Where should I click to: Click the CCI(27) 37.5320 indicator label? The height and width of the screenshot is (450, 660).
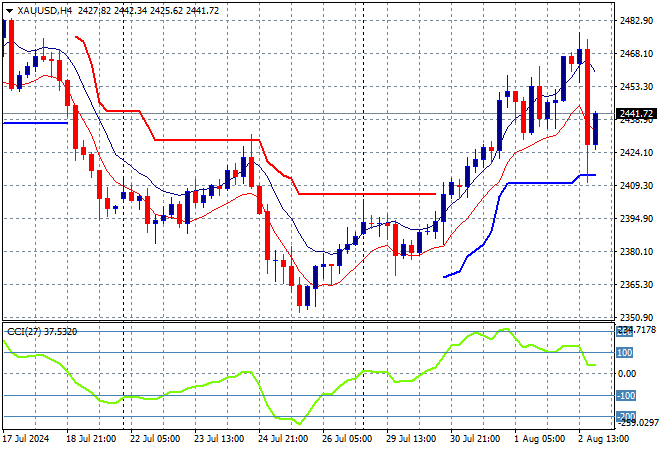tap(42, 332)
